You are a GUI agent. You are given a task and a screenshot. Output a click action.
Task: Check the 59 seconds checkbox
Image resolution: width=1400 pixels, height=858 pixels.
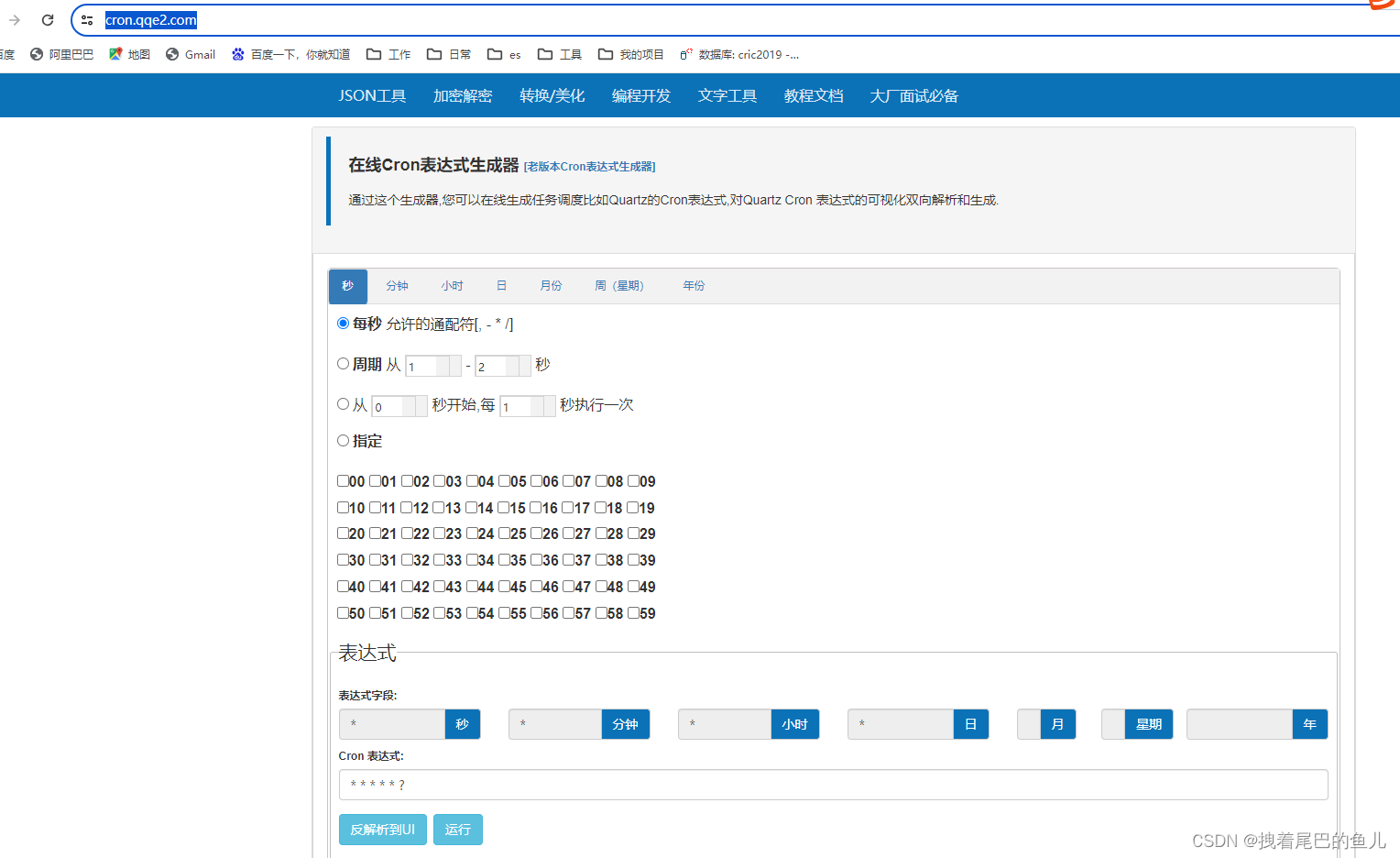pos(633,613)
